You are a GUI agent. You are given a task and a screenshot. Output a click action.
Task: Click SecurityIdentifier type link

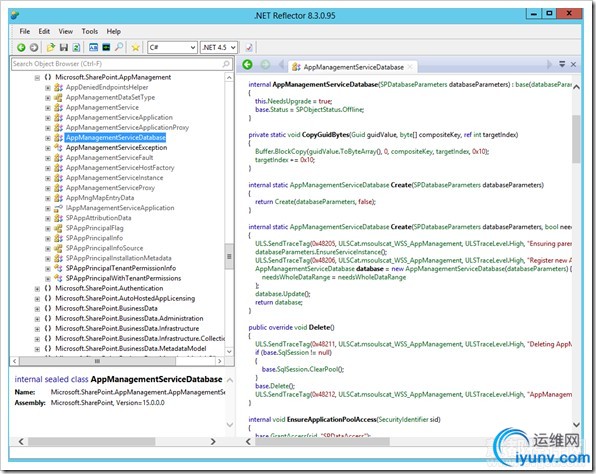click(403, 420)
